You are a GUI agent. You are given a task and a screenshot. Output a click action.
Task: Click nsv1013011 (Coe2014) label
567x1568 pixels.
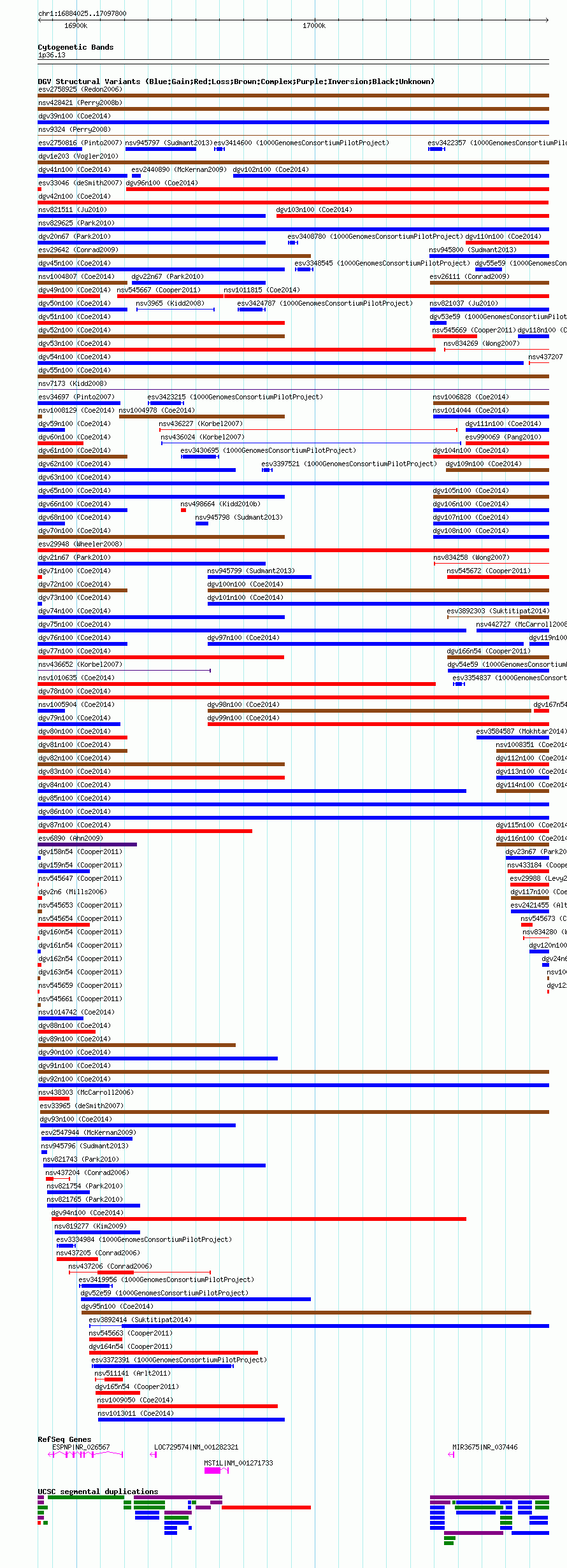tap(136, 1413)
